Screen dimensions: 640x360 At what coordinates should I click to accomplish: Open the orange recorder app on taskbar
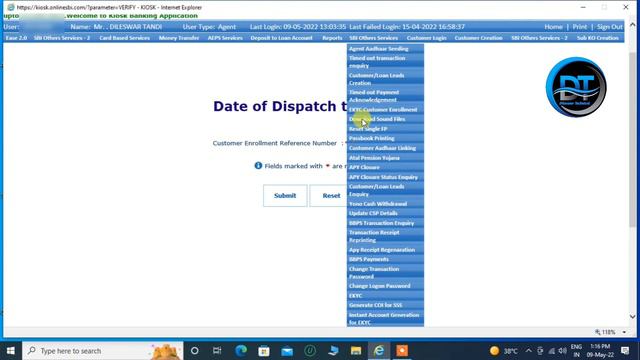(x=402, y=351)
